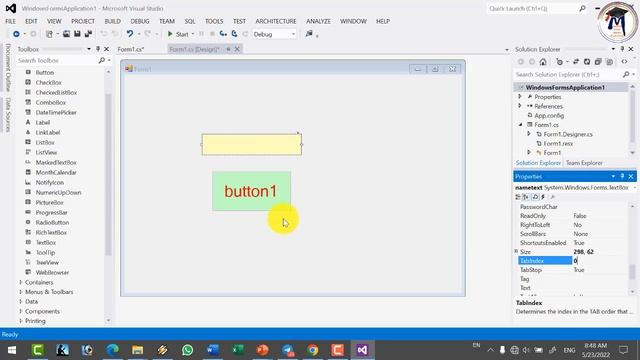Click the Save All toolbar icon
The height and width of the screenshot is (360, 640).
[x=88, y=34]
